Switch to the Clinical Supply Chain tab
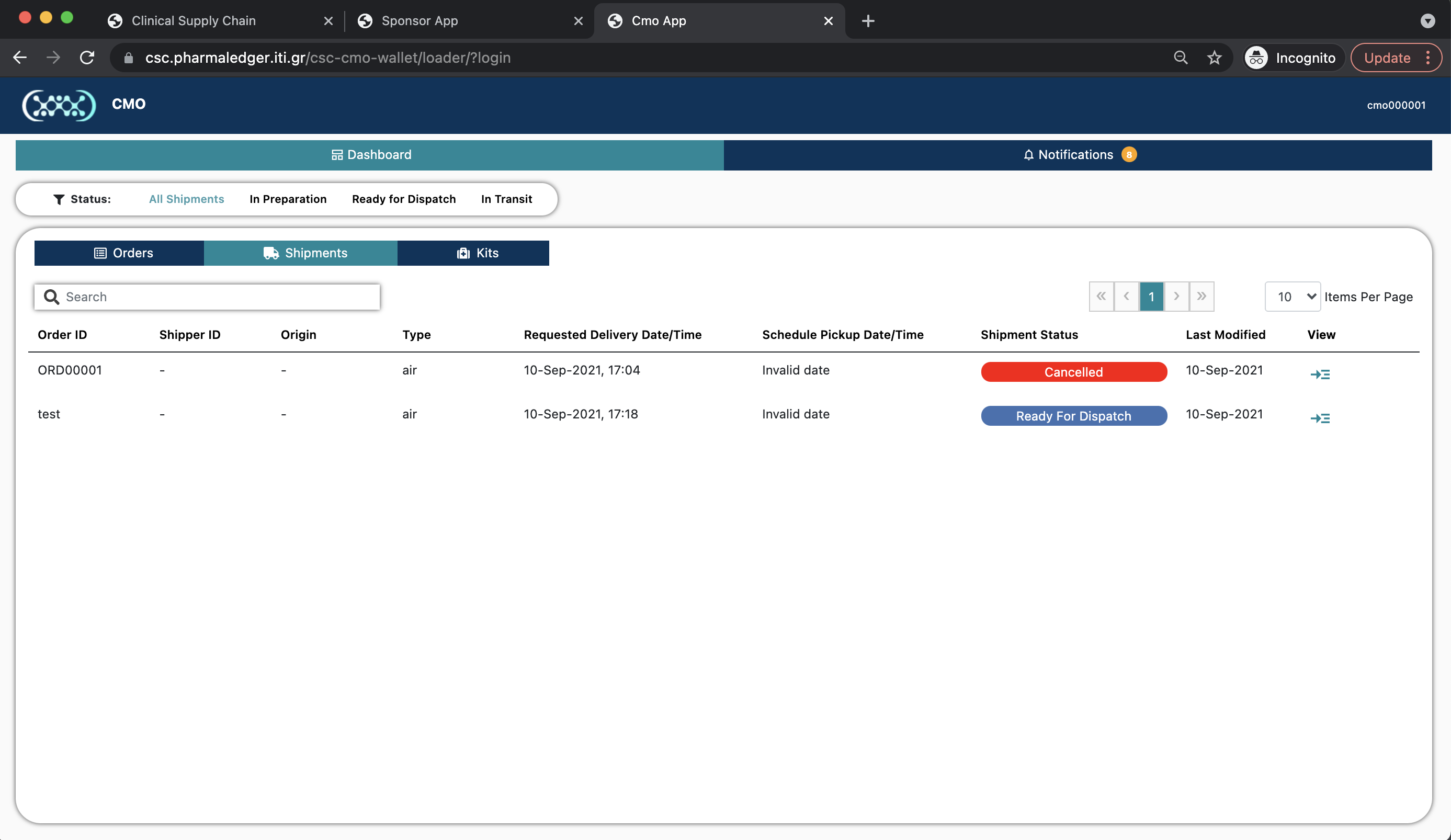1451x840 pixels. pyautogui.click(x=194, y=20)
